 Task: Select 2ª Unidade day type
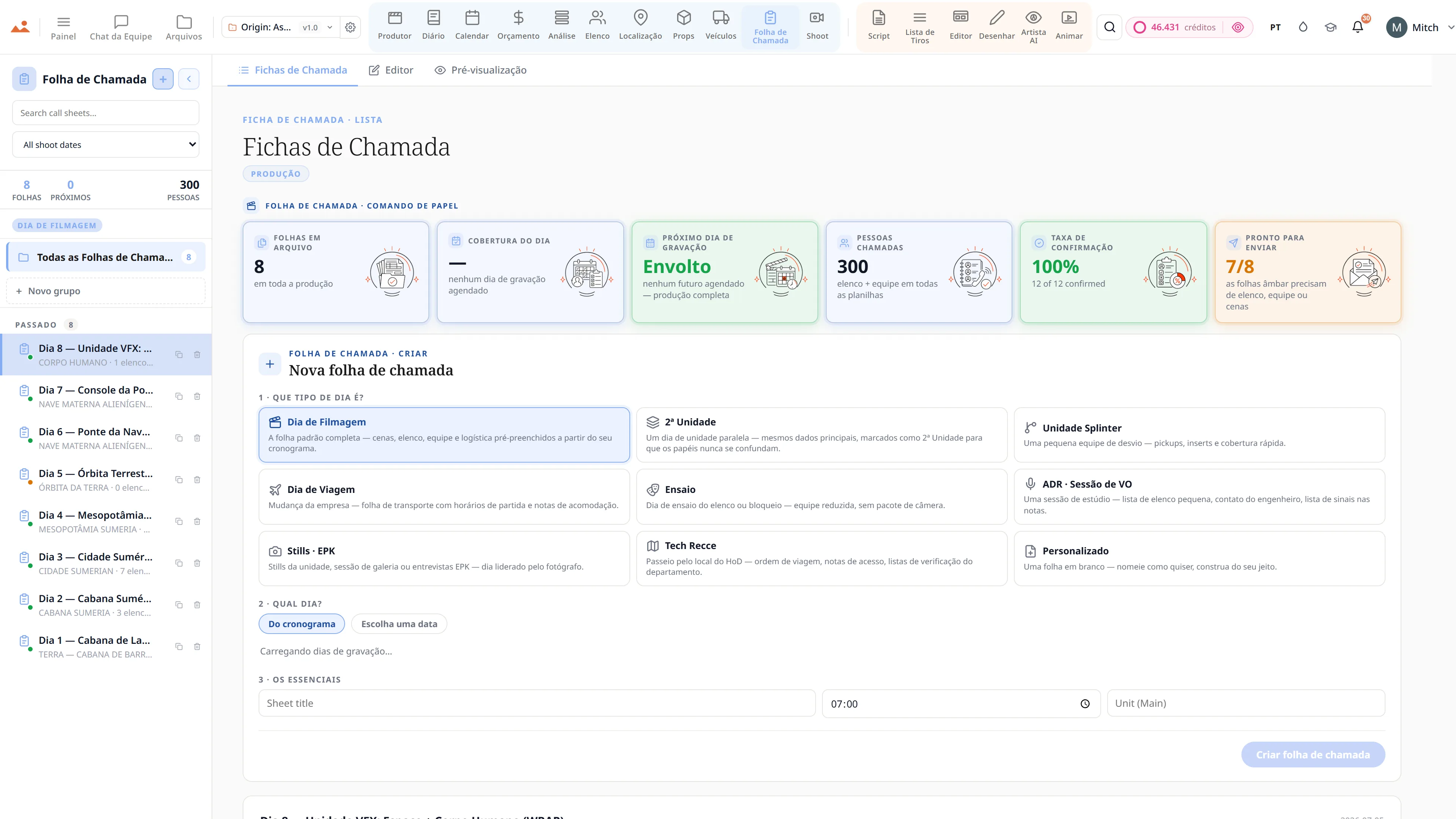coord(821,435)
